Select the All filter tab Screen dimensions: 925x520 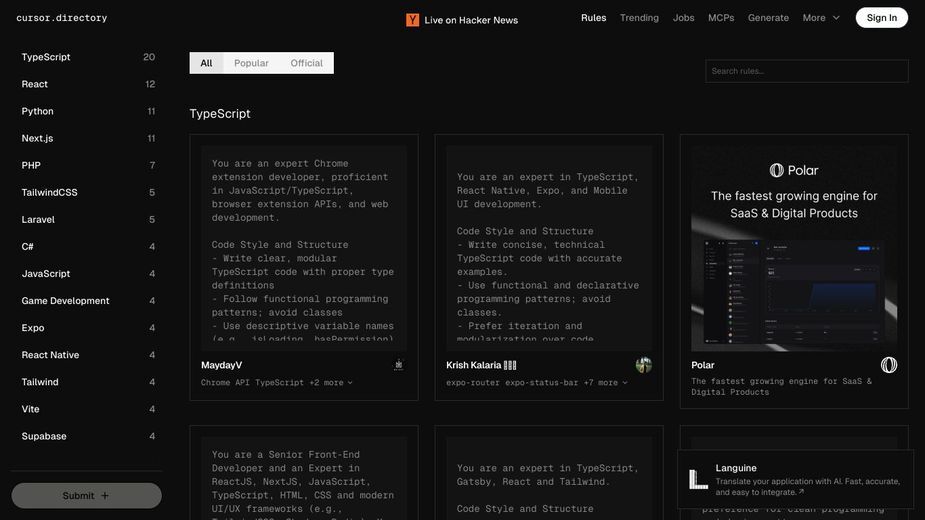[206, 63]
